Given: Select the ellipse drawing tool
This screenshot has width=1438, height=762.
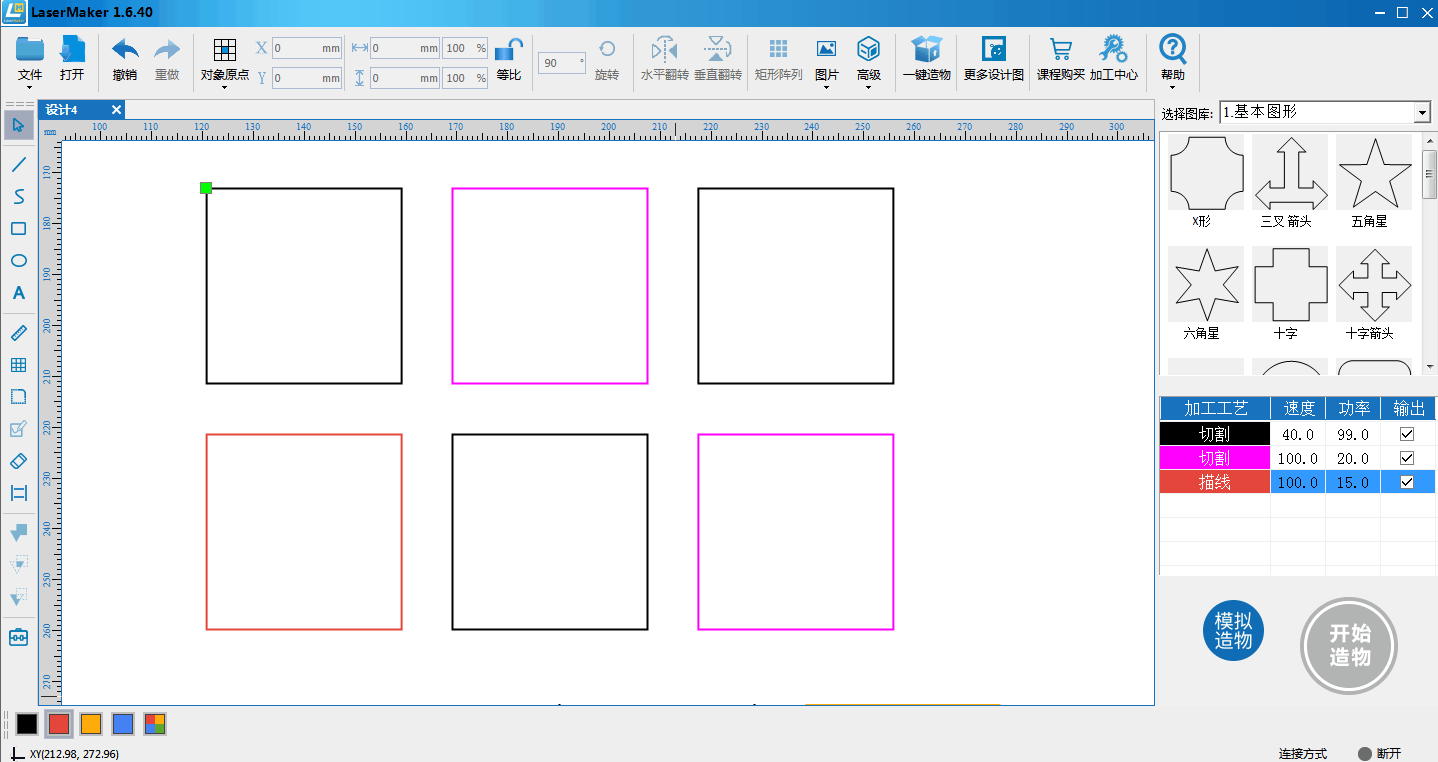Looking at the screenshot, I should [x=18, y=261].
